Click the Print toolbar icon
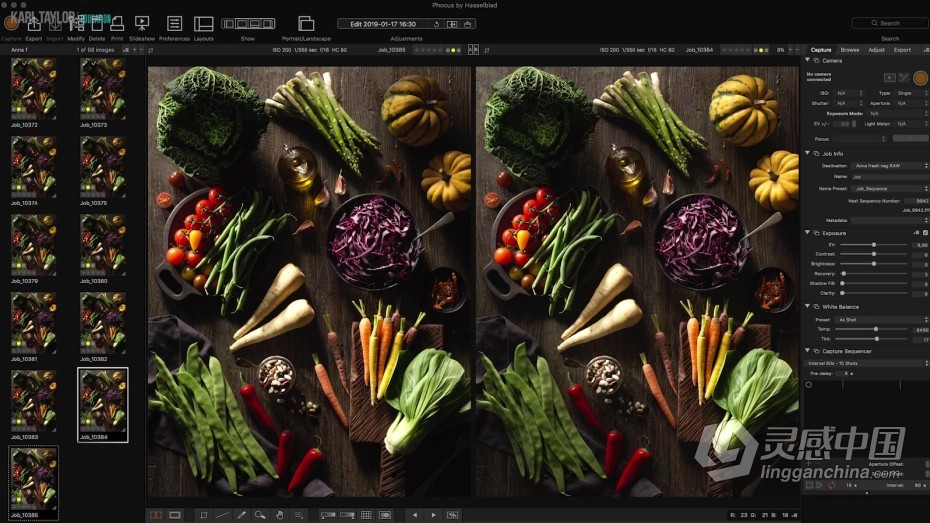The width and height of the screenshot is (930, 523). pyautogui.click(x=117, y=24)
